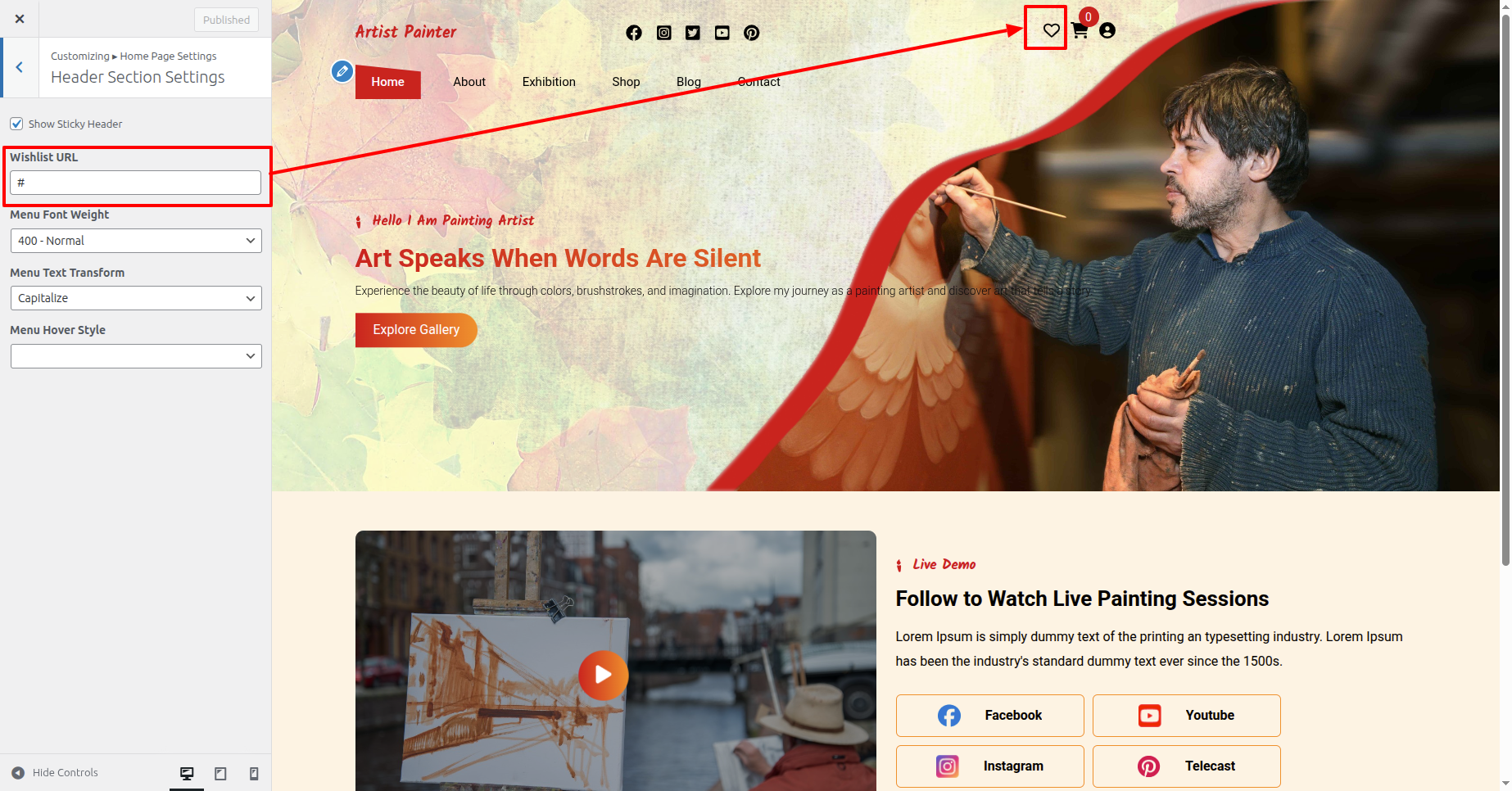Click into the Wishlist URL input field
1512x791 pixels.
136,183
